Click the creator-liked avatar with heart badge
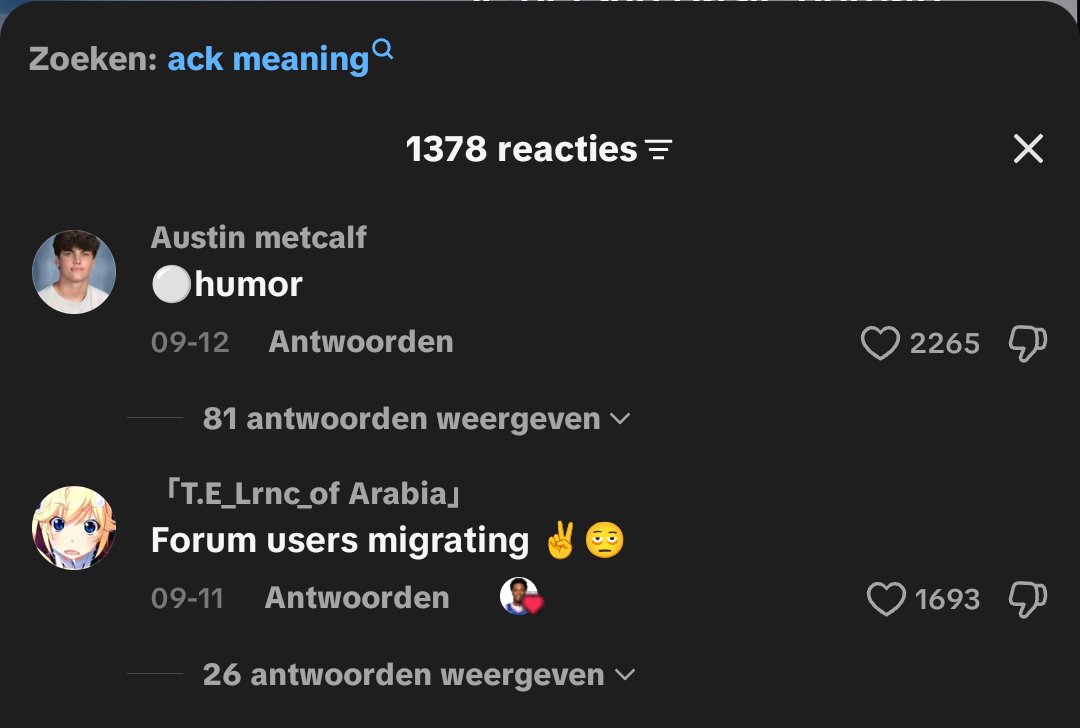The height and width of the screenshot is (728, 1080). click(521, 596)
